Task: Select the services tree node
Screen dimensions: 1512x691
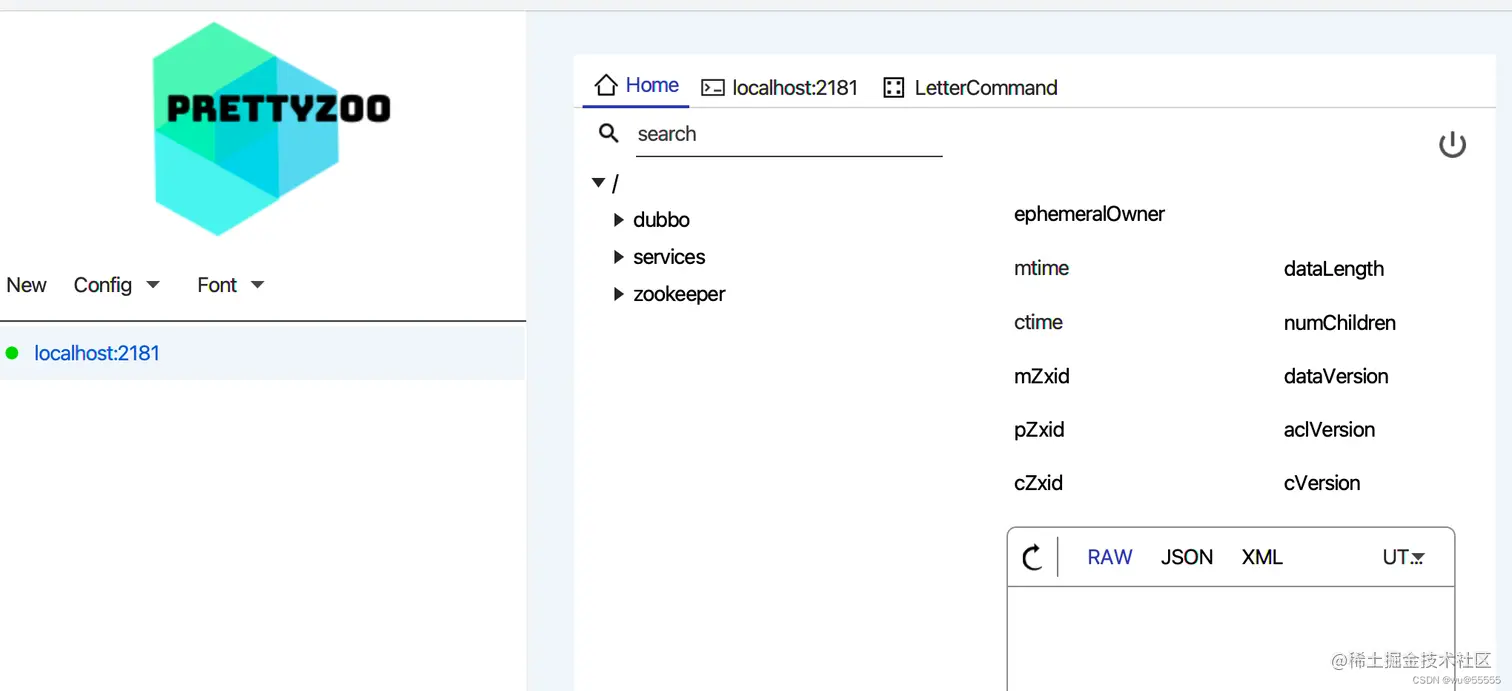Action: (669, 257)
